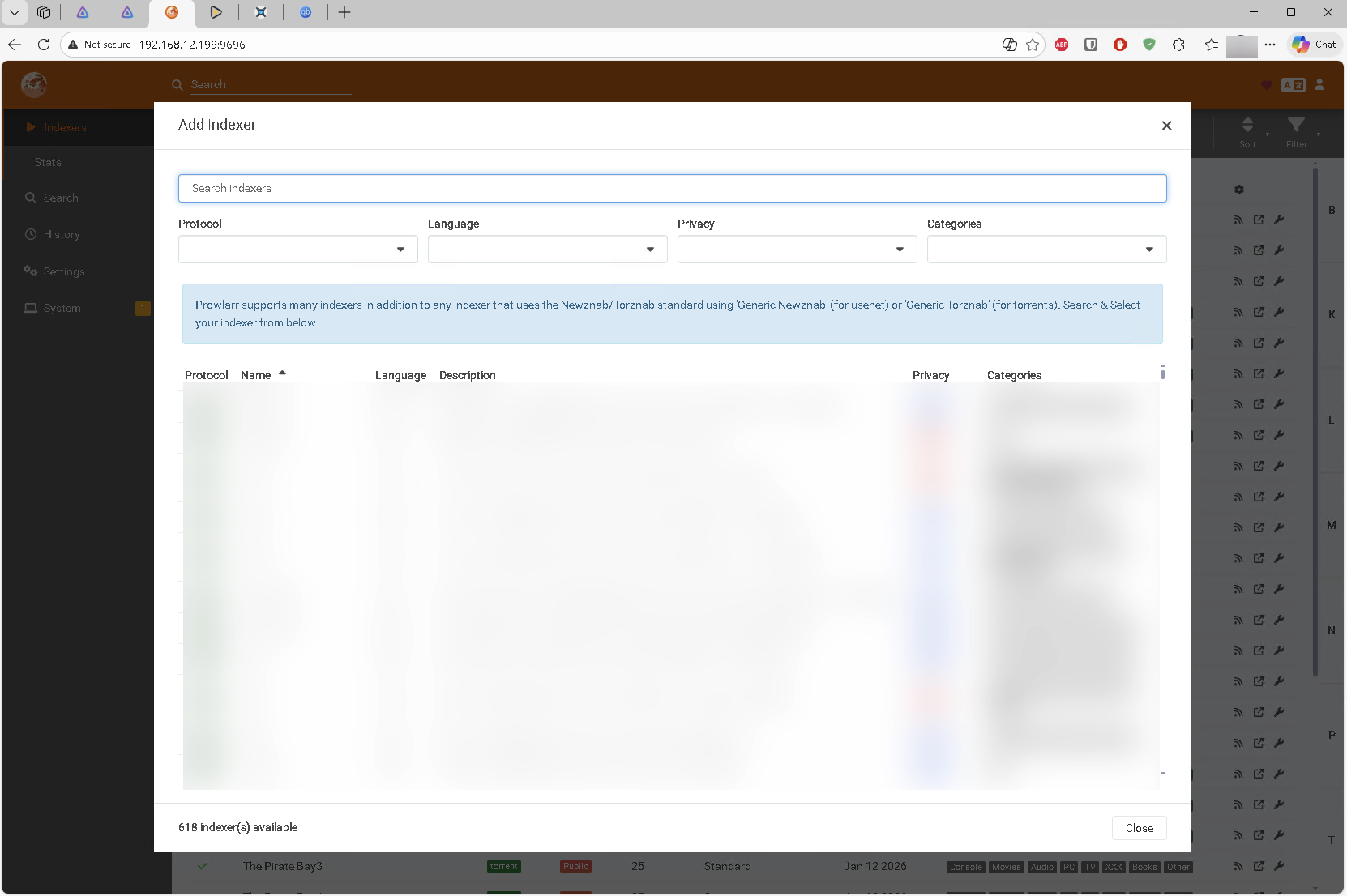Open the browser Chat button
The height and width of the screenshot is (896, 1347).
tap(1314, 45)
